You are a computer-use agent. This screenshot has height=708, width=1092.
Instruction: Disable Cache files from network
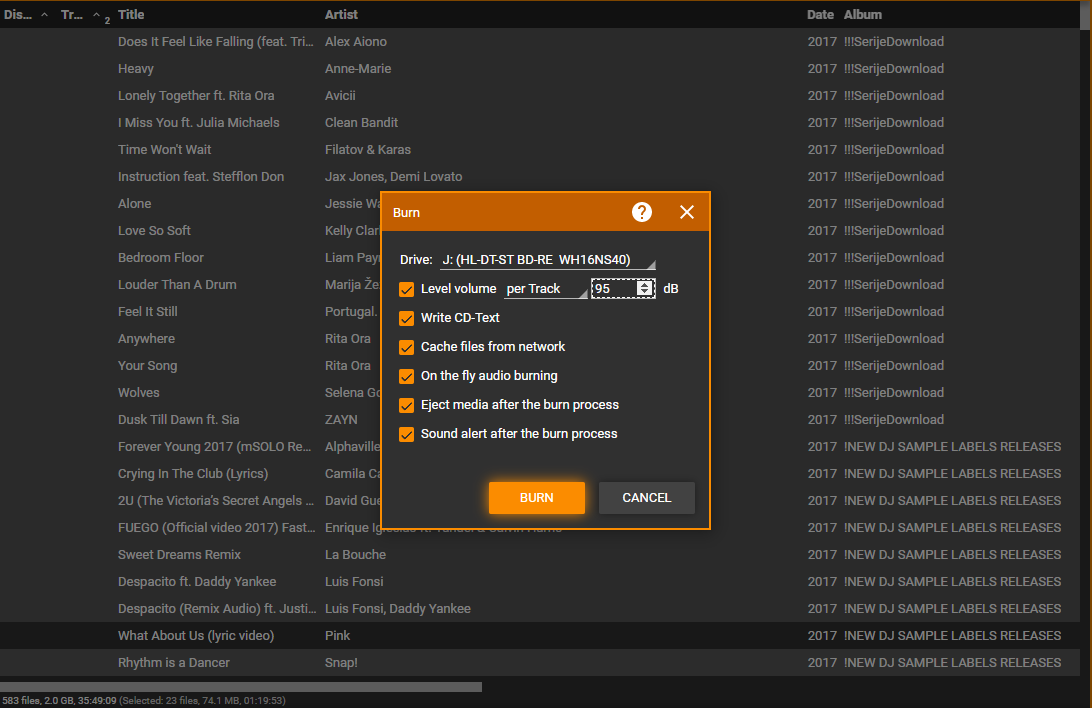407,347
